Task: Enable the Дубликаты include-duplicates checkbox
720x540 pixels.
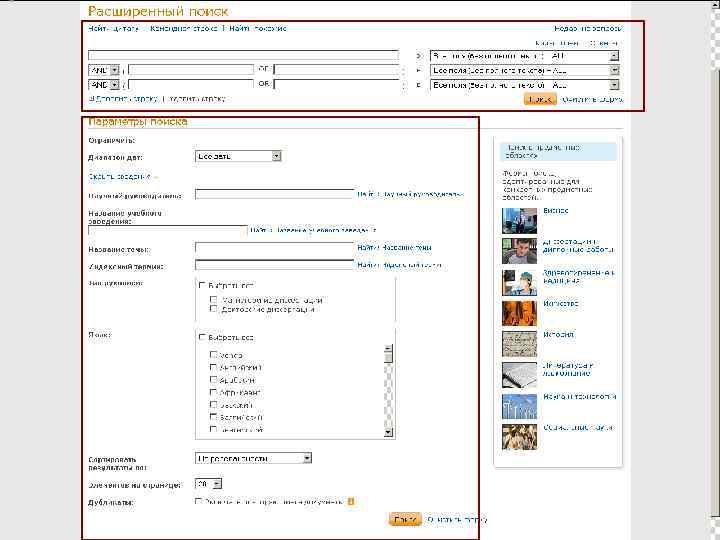Action: [199, 501]
